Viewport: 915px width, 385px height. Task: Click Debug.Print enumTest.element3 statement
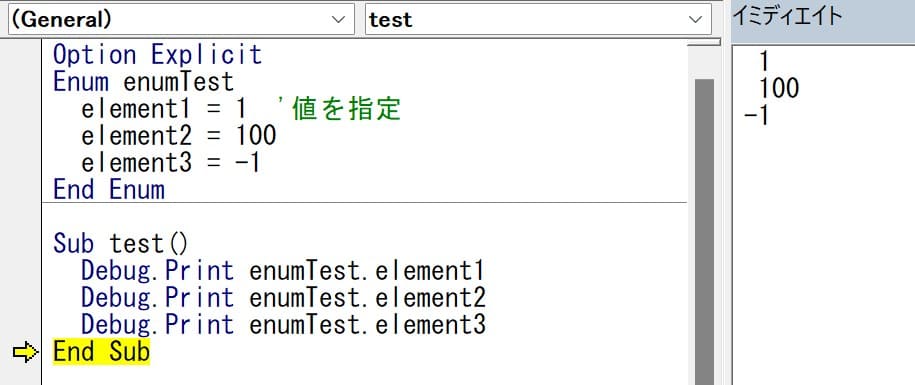(283, 324)
